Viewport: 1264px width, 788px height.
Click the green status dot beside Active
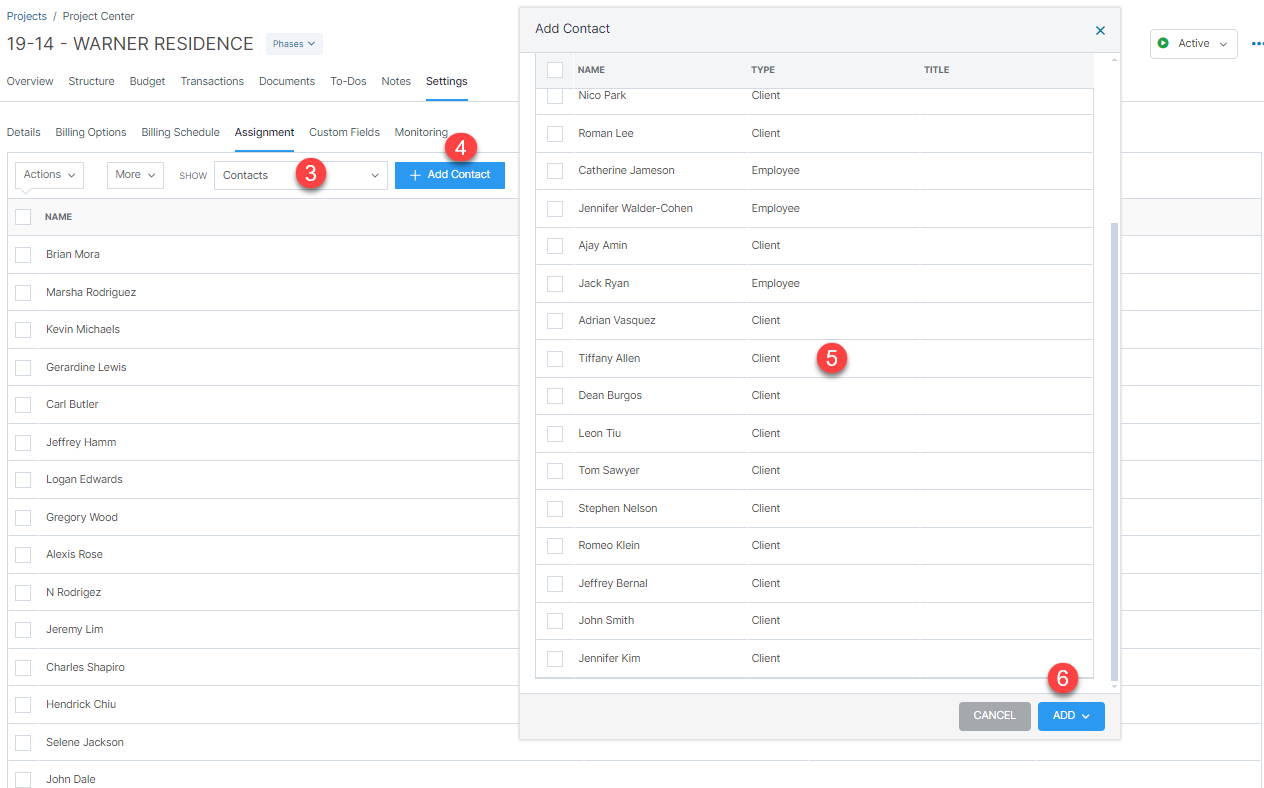[x=1162, y=43]
